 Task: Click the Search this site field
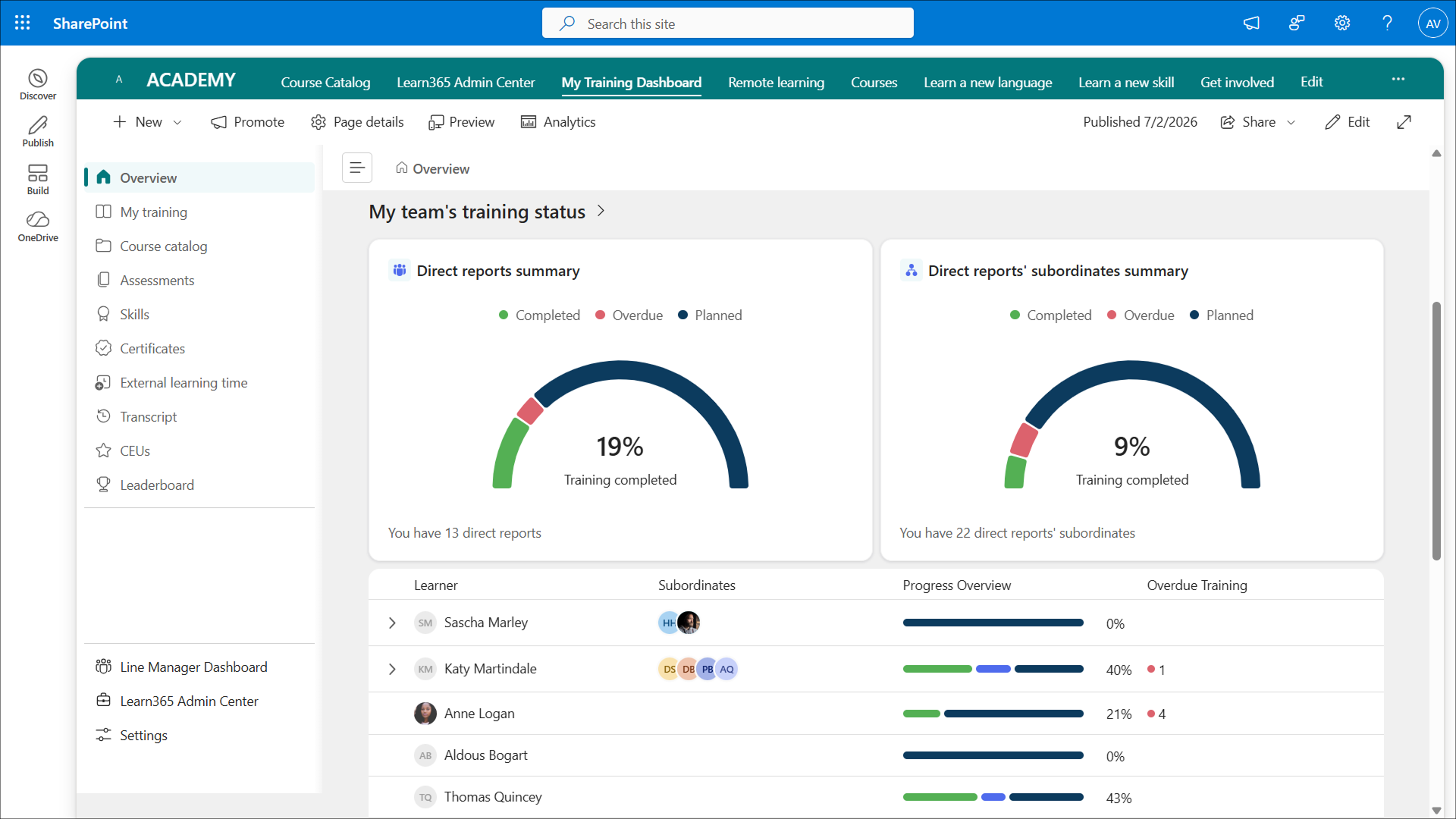pyautogui.click(x=728, y=24)
